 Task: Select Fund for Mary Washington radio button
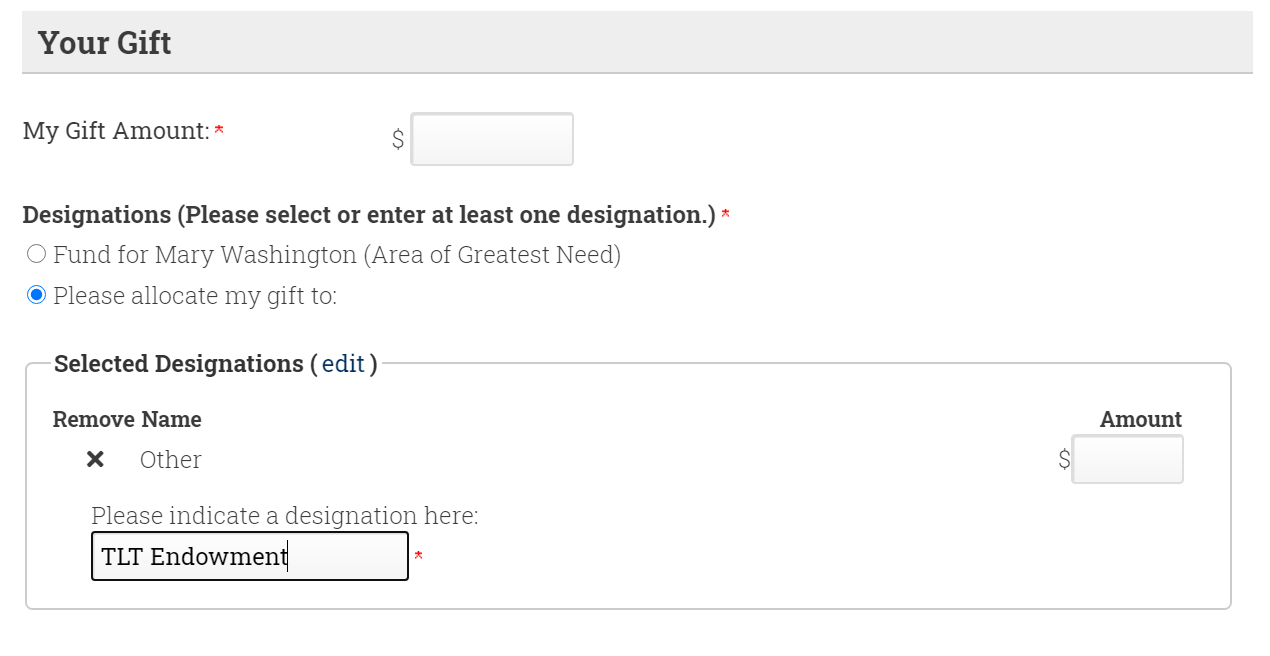(37, 254)
